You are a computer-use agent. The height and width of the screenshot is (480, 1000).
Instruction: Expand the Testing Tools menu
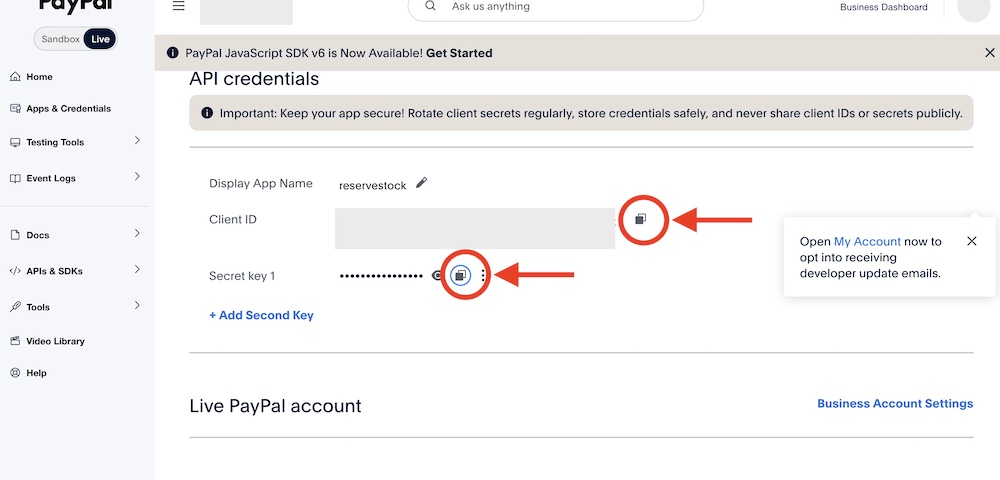[x=137, y=141]
